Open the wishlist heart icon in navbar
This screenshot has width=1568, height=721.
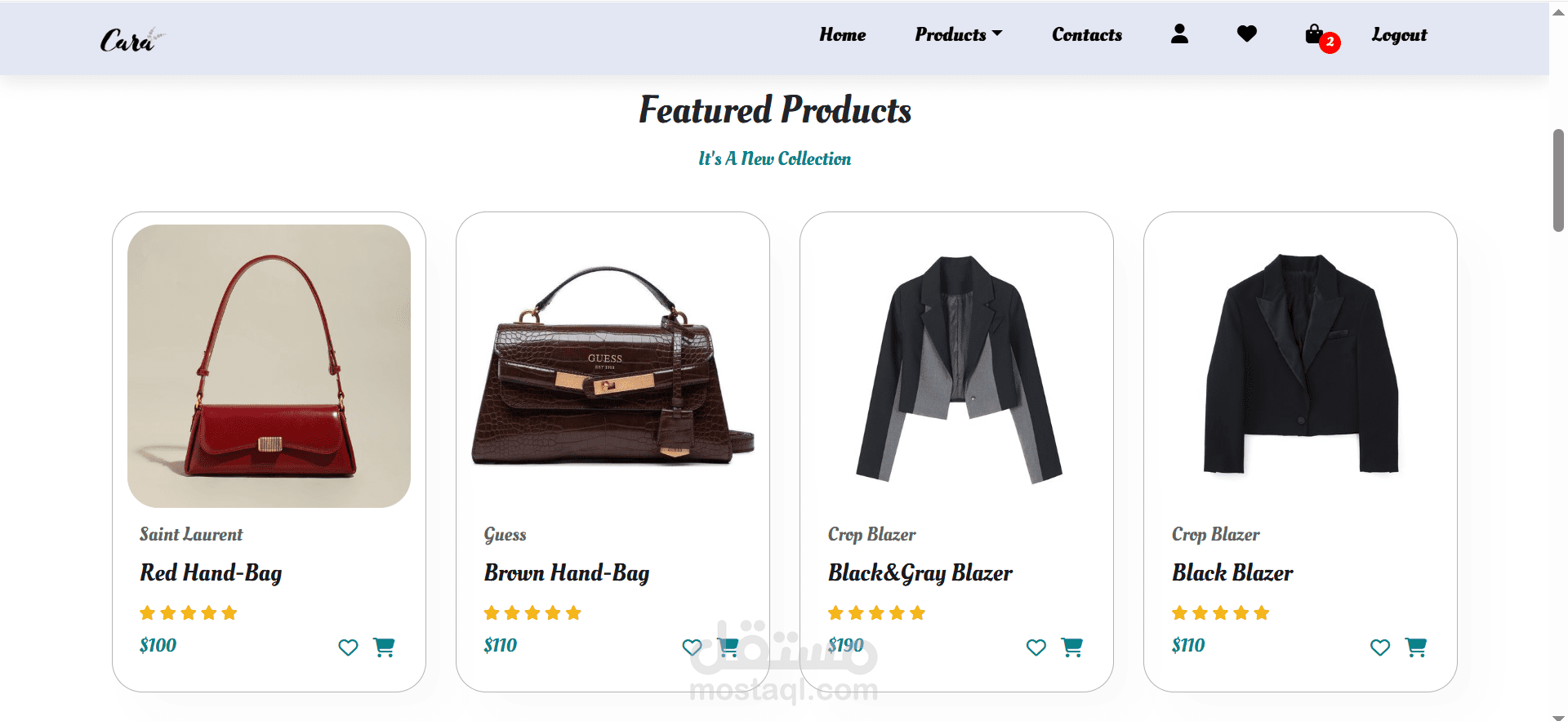(x=1246, y=34)
